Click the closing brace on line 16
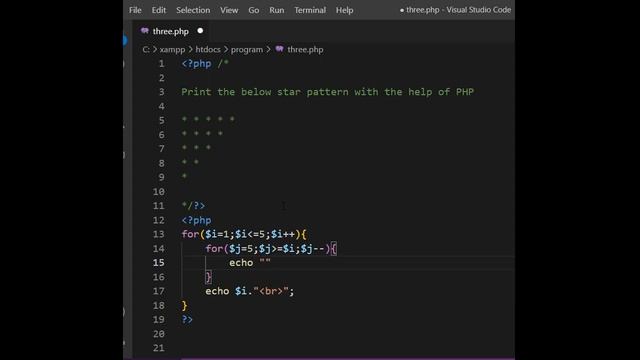The width and height of the screenshot is (640, 360). pyautogui.click(x=209, y=277)
